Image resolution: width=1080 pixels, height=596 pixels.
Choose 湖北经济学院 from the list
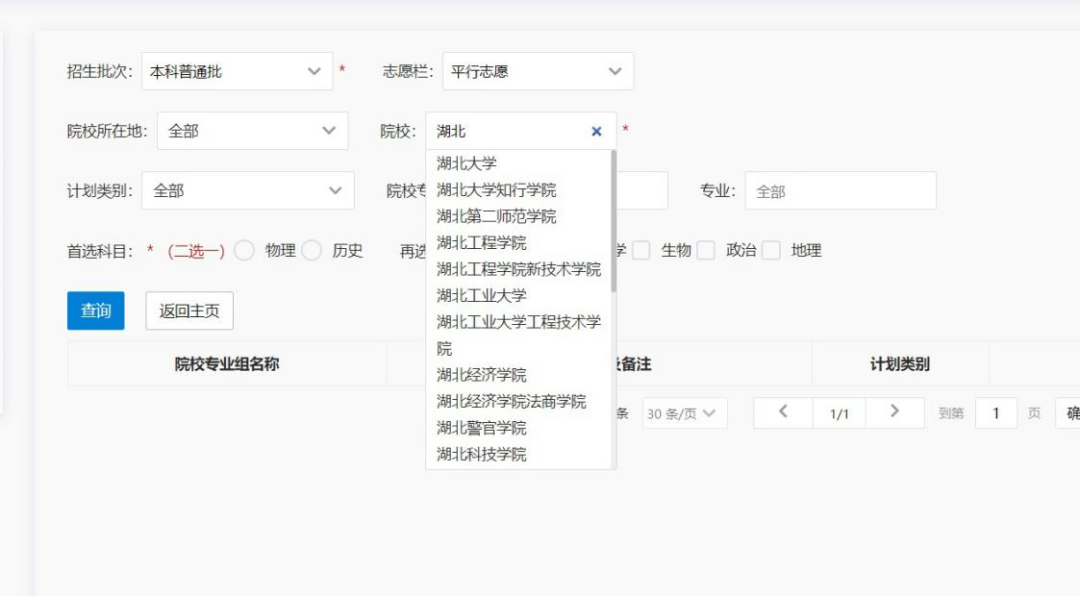[519, 375]
